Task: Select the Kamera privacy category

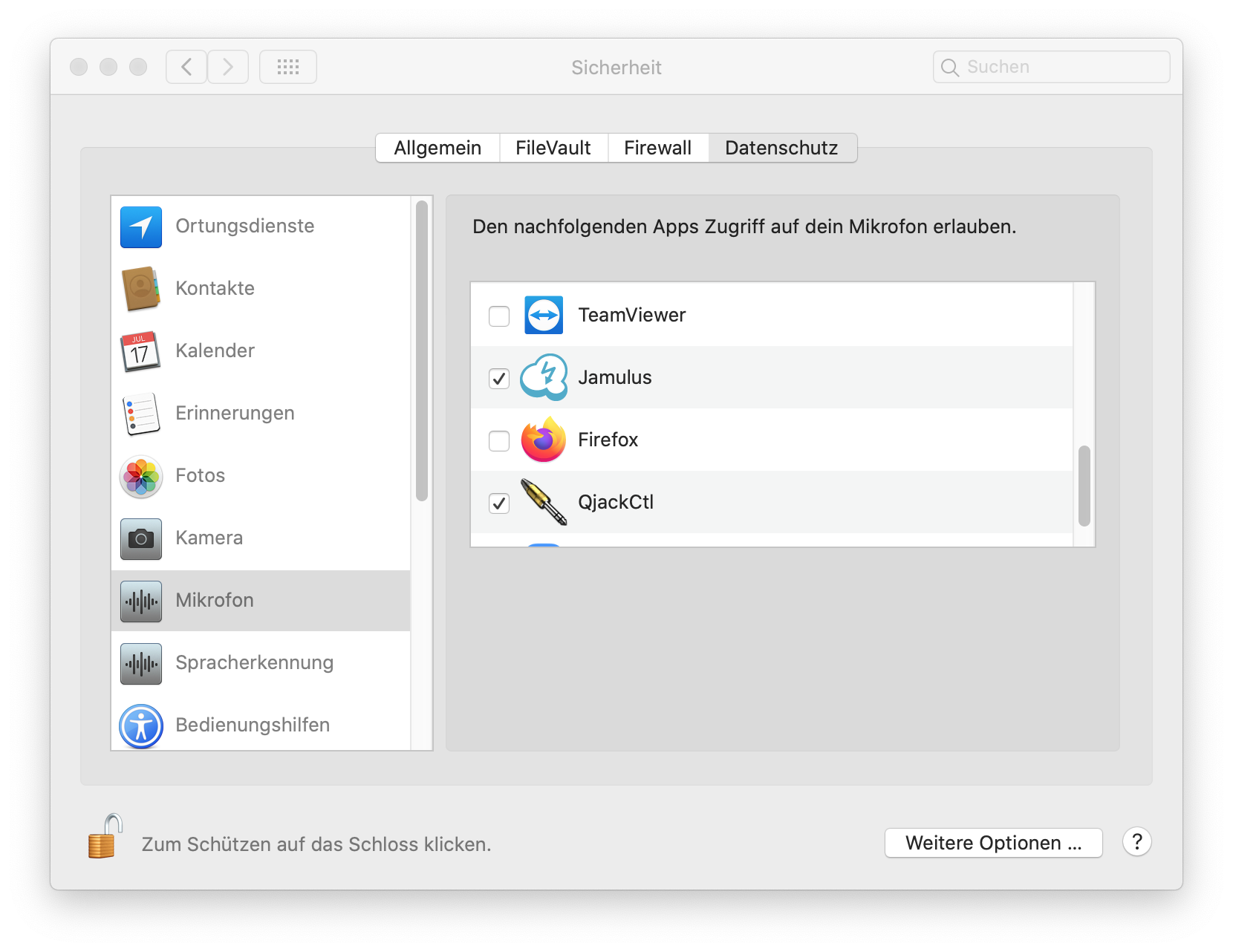Action: pos(209,538)
